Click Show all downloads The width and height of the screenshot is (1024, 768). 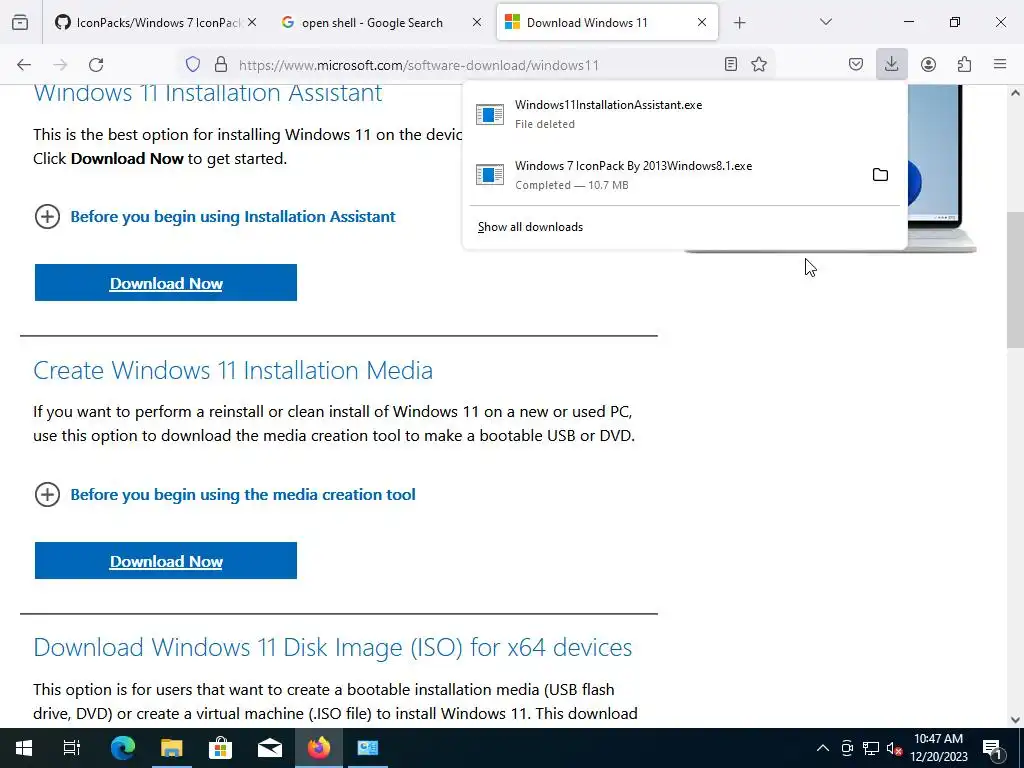[530, 227]
